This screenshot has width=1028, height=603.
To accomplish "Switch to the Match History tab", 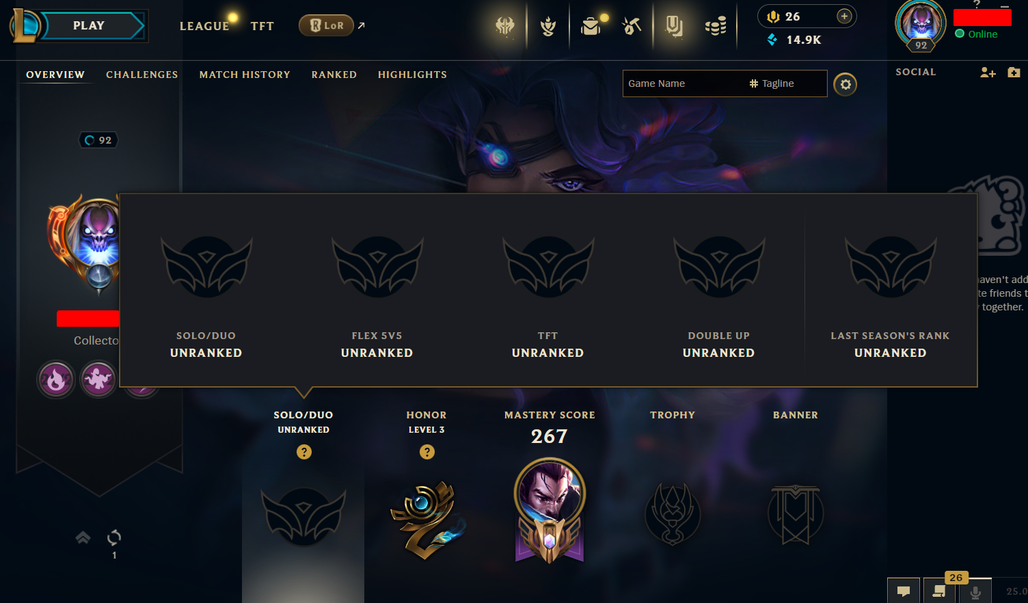I will point(245,75).
